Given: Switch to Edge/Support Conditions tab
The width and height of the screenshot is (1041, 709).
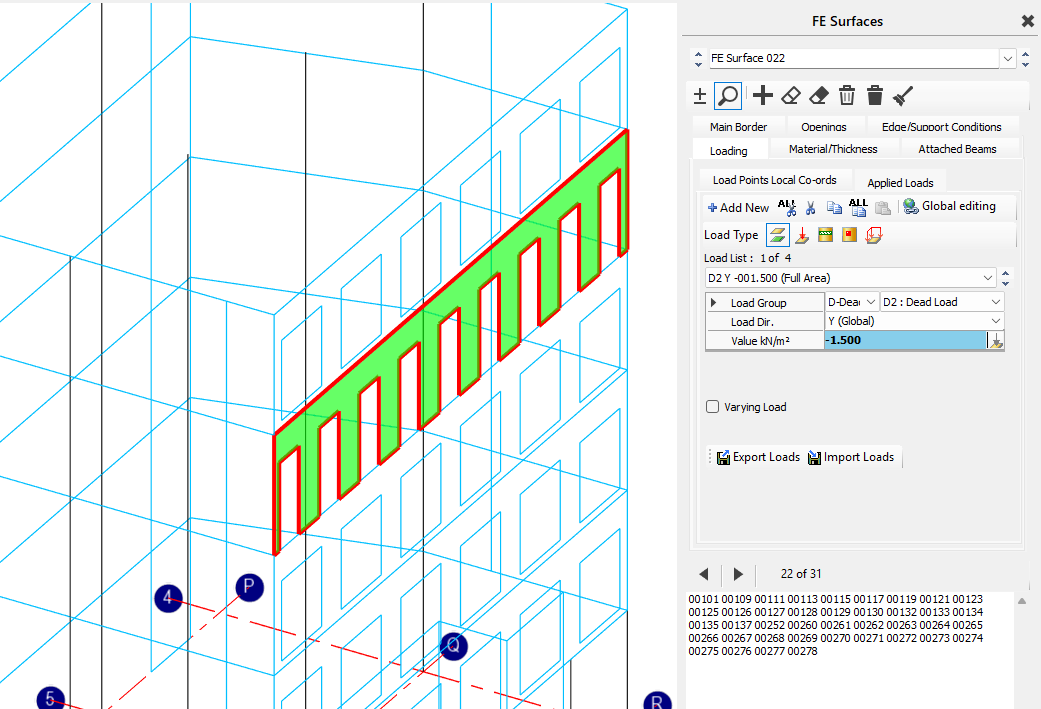Looking at the screenshot, I should [x=941, y=127].
